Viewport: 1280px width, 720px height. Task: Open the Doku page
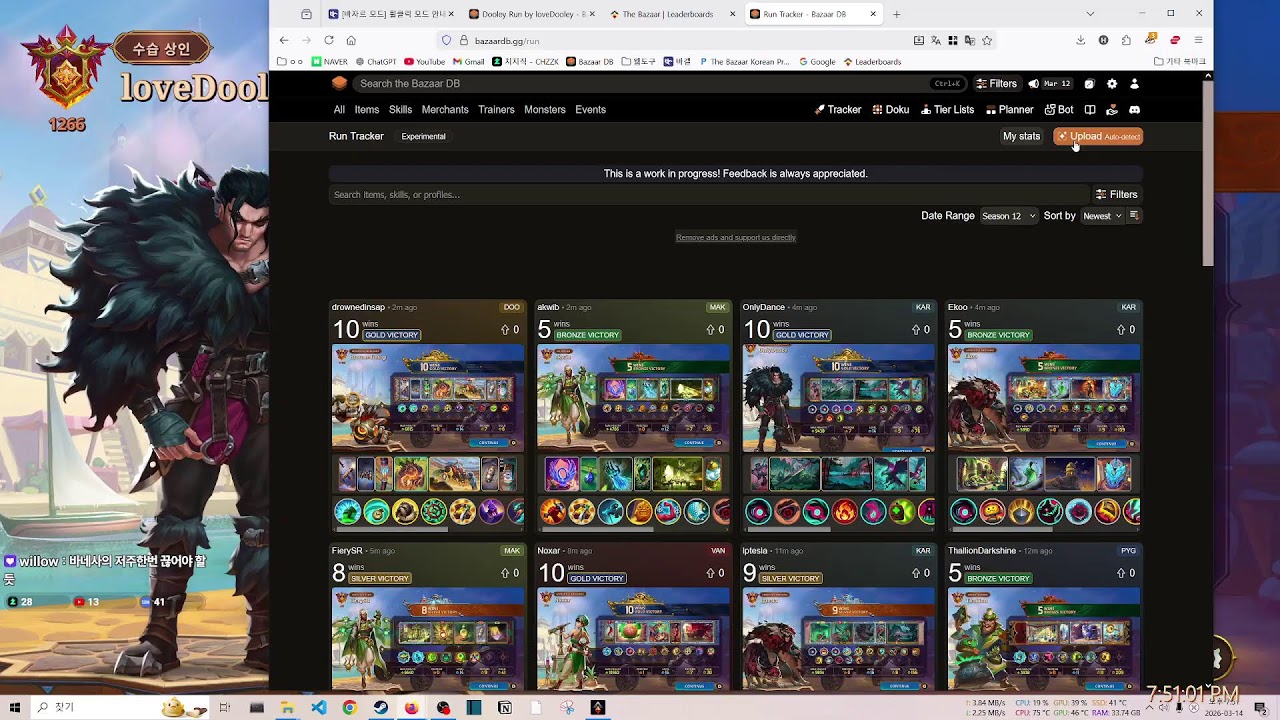pos(890,110)
